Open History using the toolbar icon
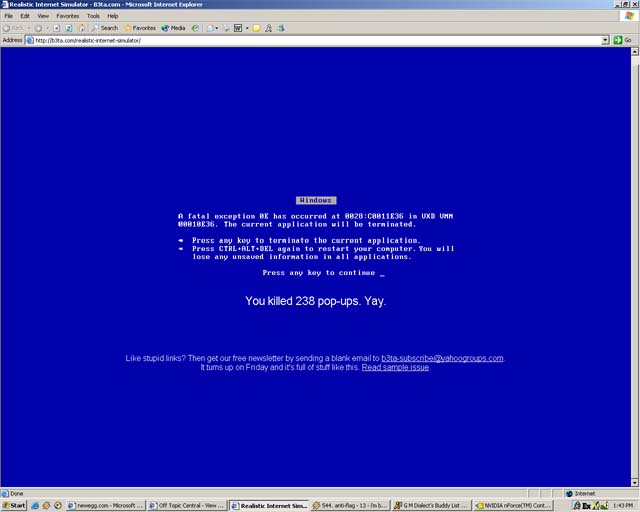 click(196, 28)
